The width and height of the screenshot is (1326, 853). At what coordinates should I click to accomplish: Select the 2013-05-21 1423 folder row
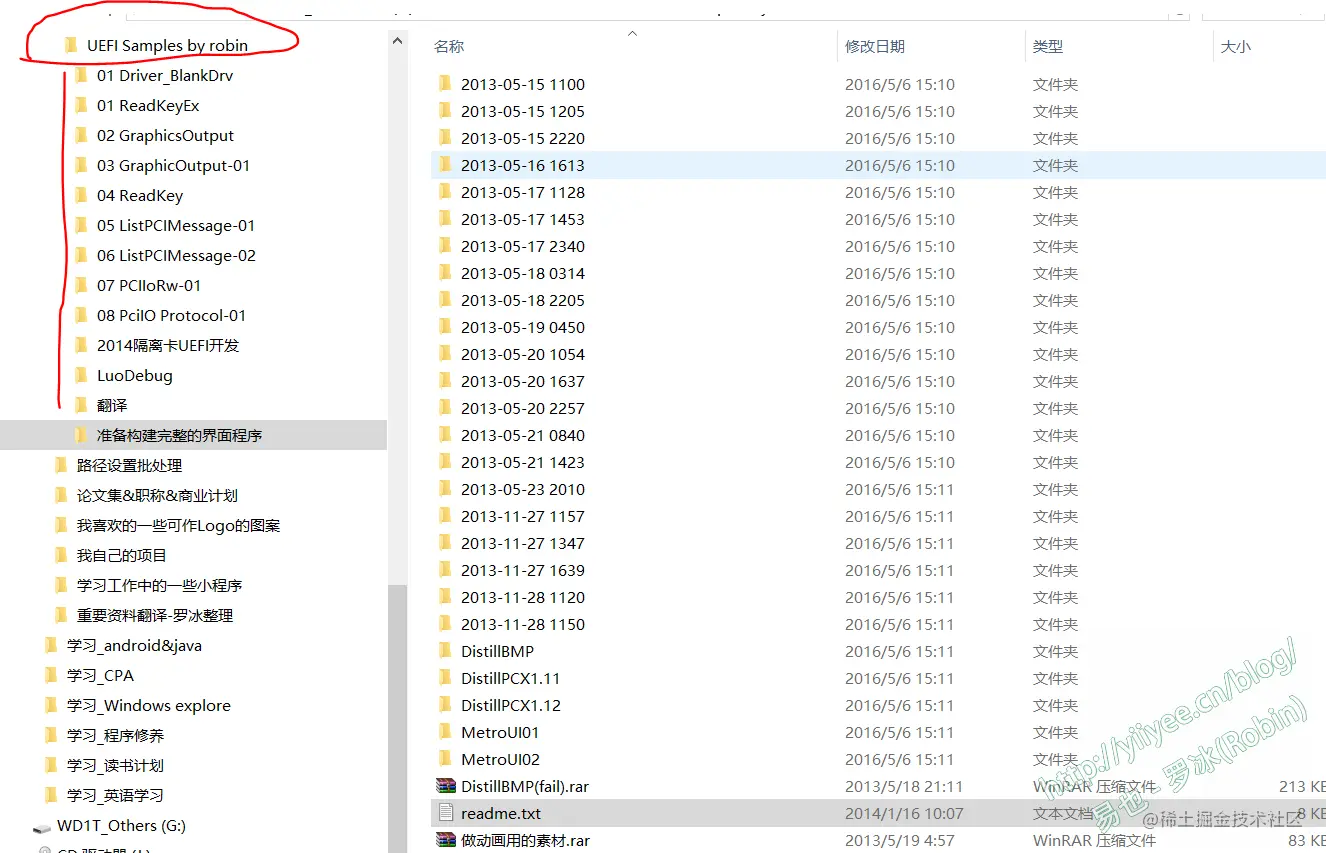[x=878, y=463]
